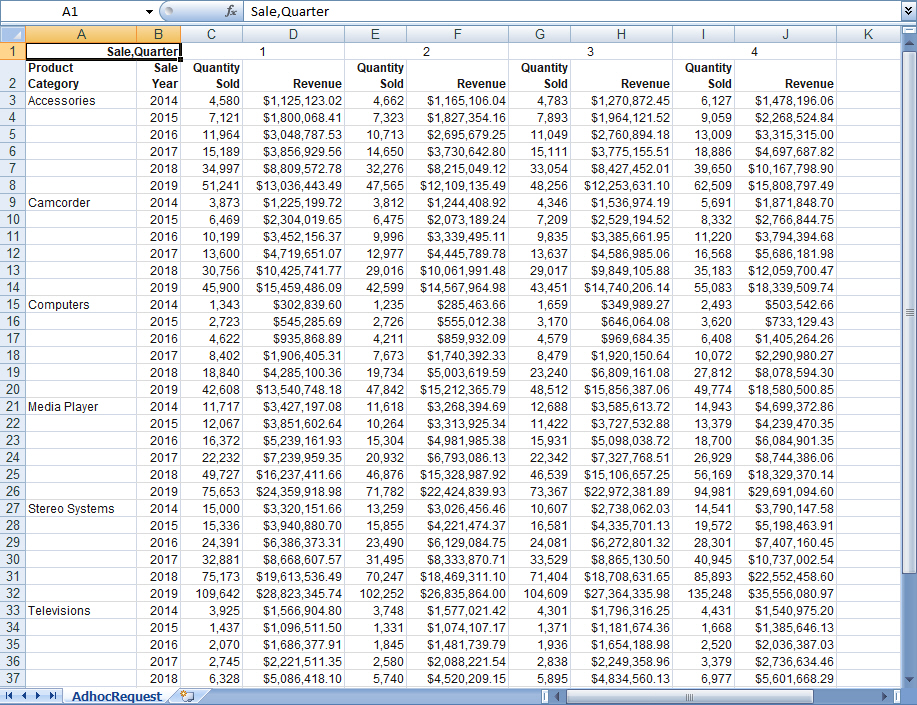Expand the formula bar

click(908, 11)
